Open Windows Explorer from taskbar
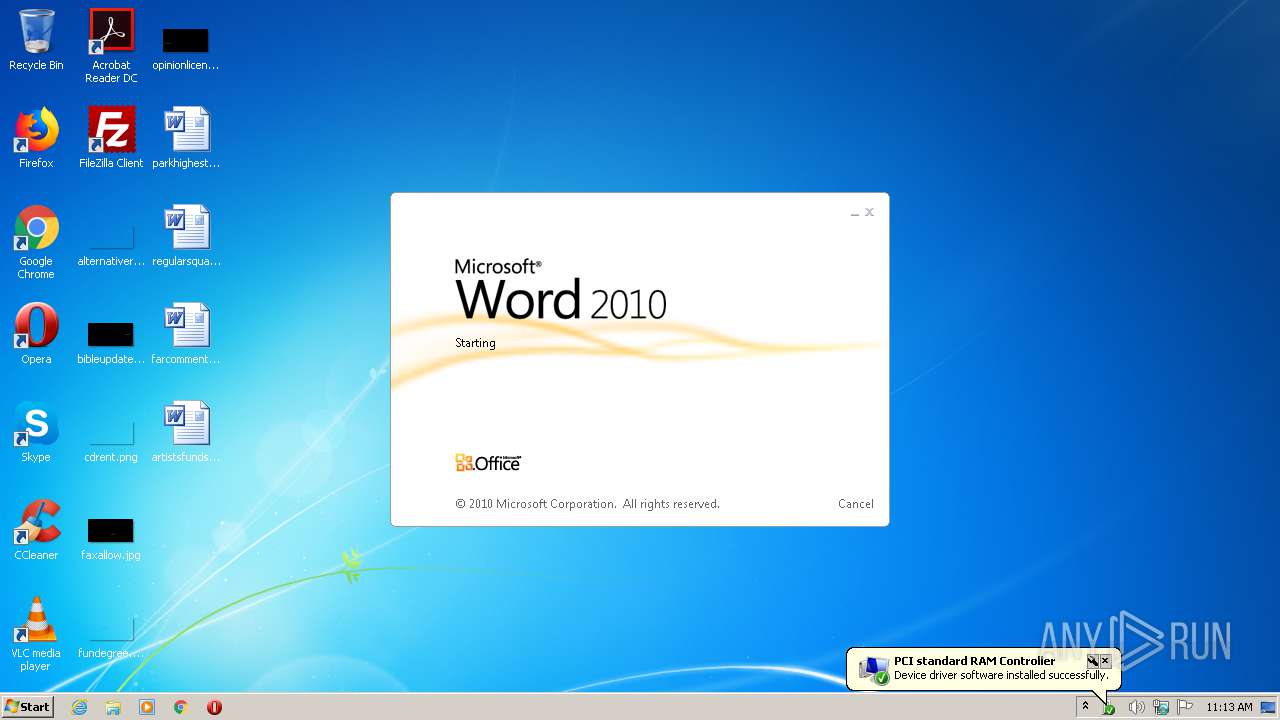Image resolution: width=1280 pixels, height=720 pixels. click(x=113, y=707)
